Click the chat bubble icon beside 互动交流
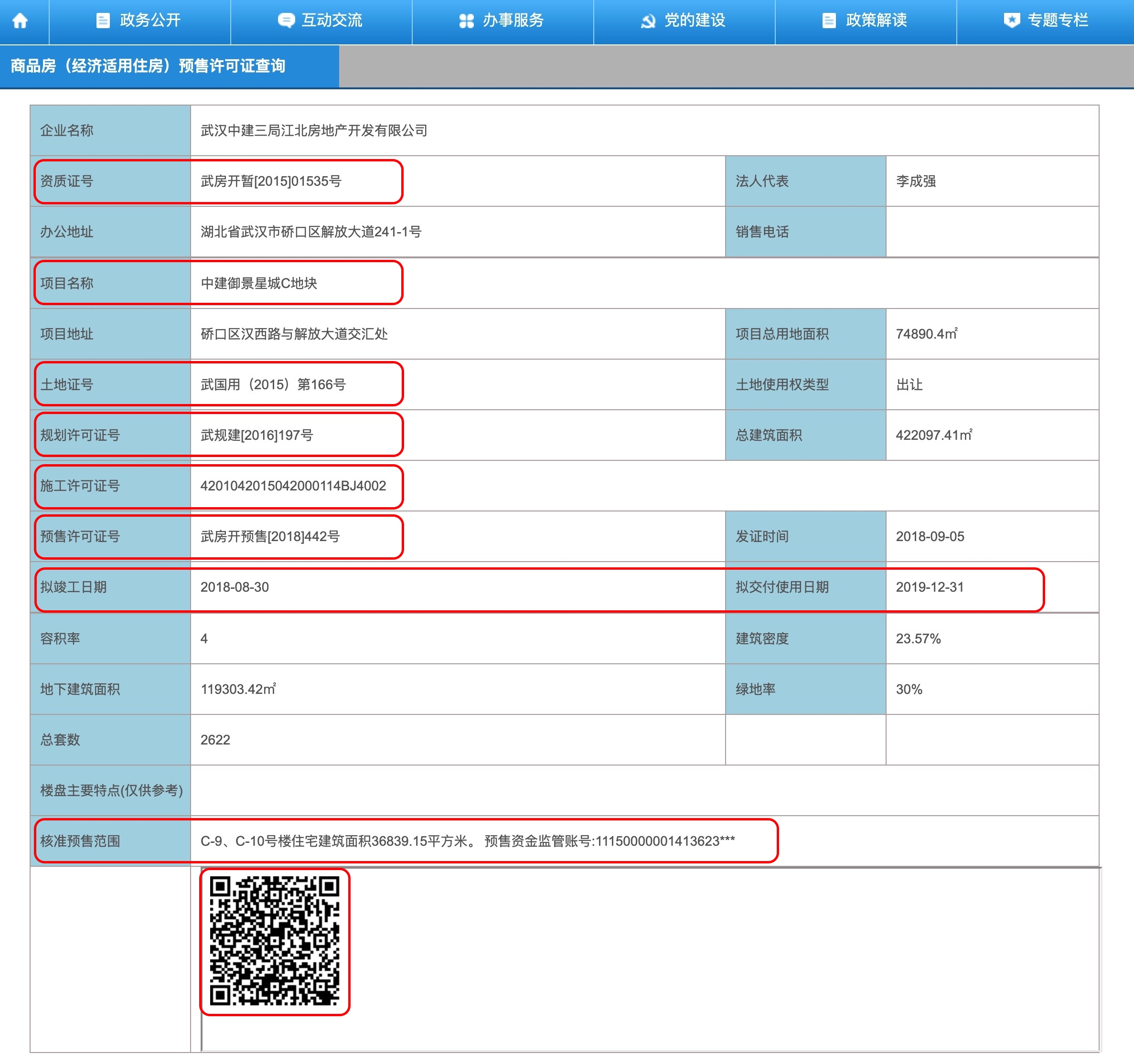This screenshot has width=1134, height=1064. (286, 21)
